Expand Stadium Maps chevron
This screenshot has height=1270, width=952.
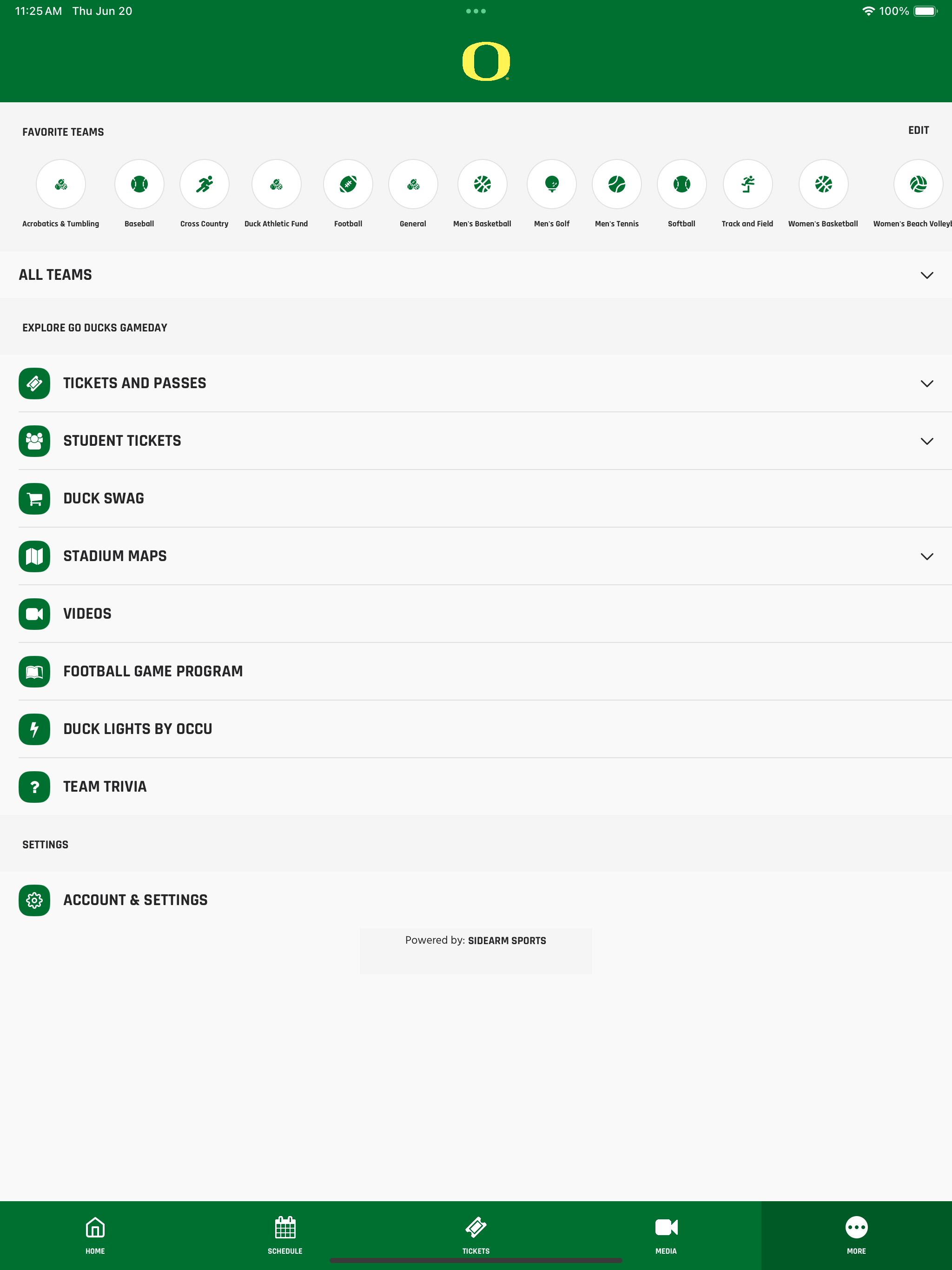[927, 556]
